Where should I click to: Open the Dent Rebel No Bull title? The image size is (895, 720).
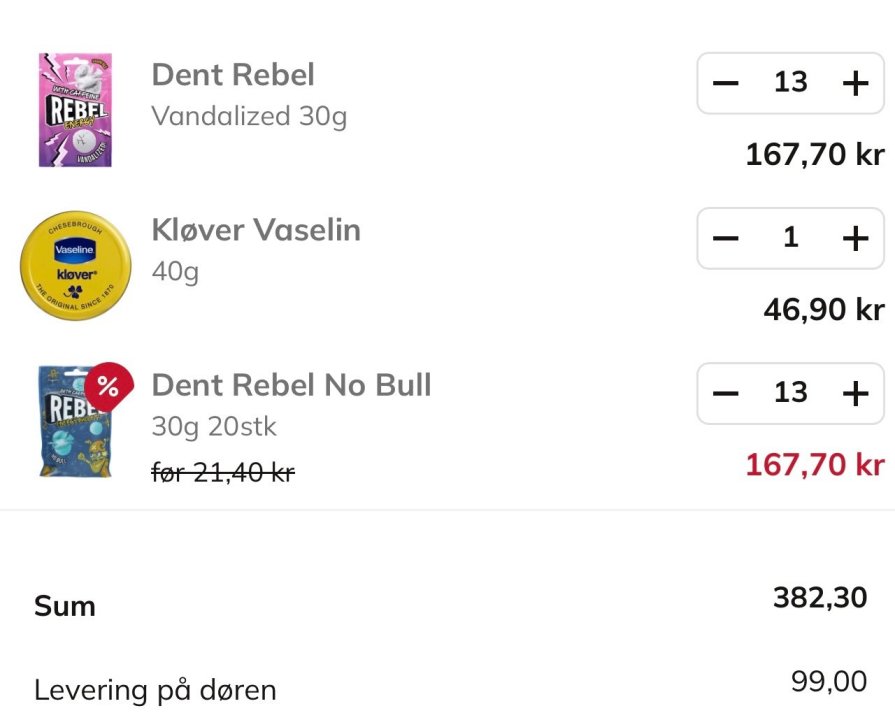(x=291, y=385)
